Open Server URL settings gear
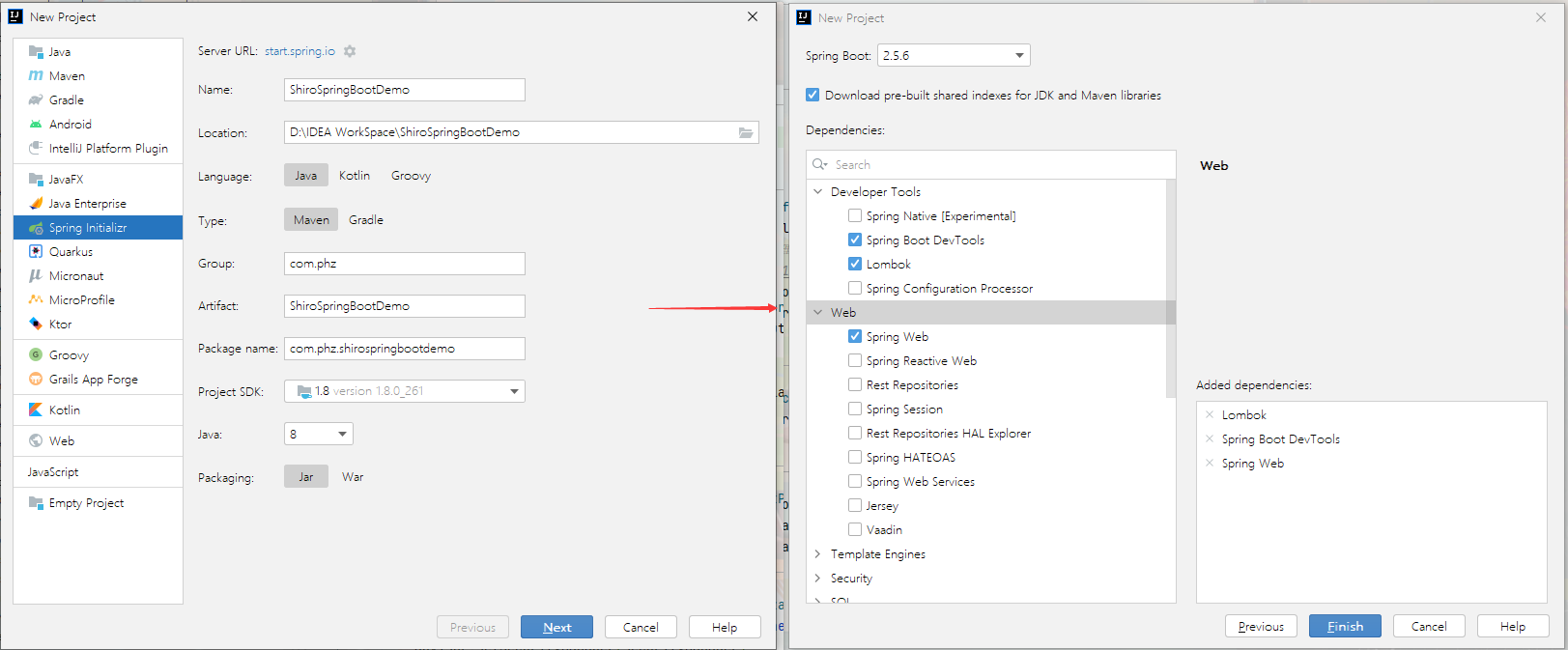This screenshot has height=650, width=1568. (350, 51)
